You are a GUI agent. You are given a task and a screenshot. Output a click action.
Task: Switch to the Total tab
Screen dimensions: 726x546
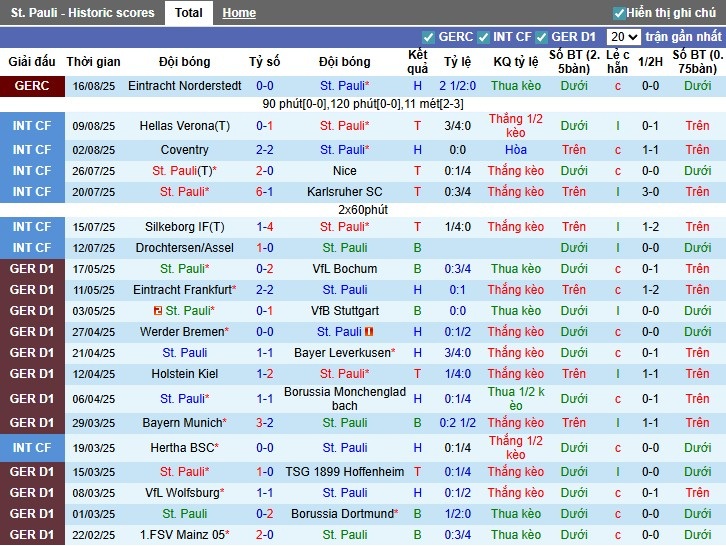click(188, 13)
